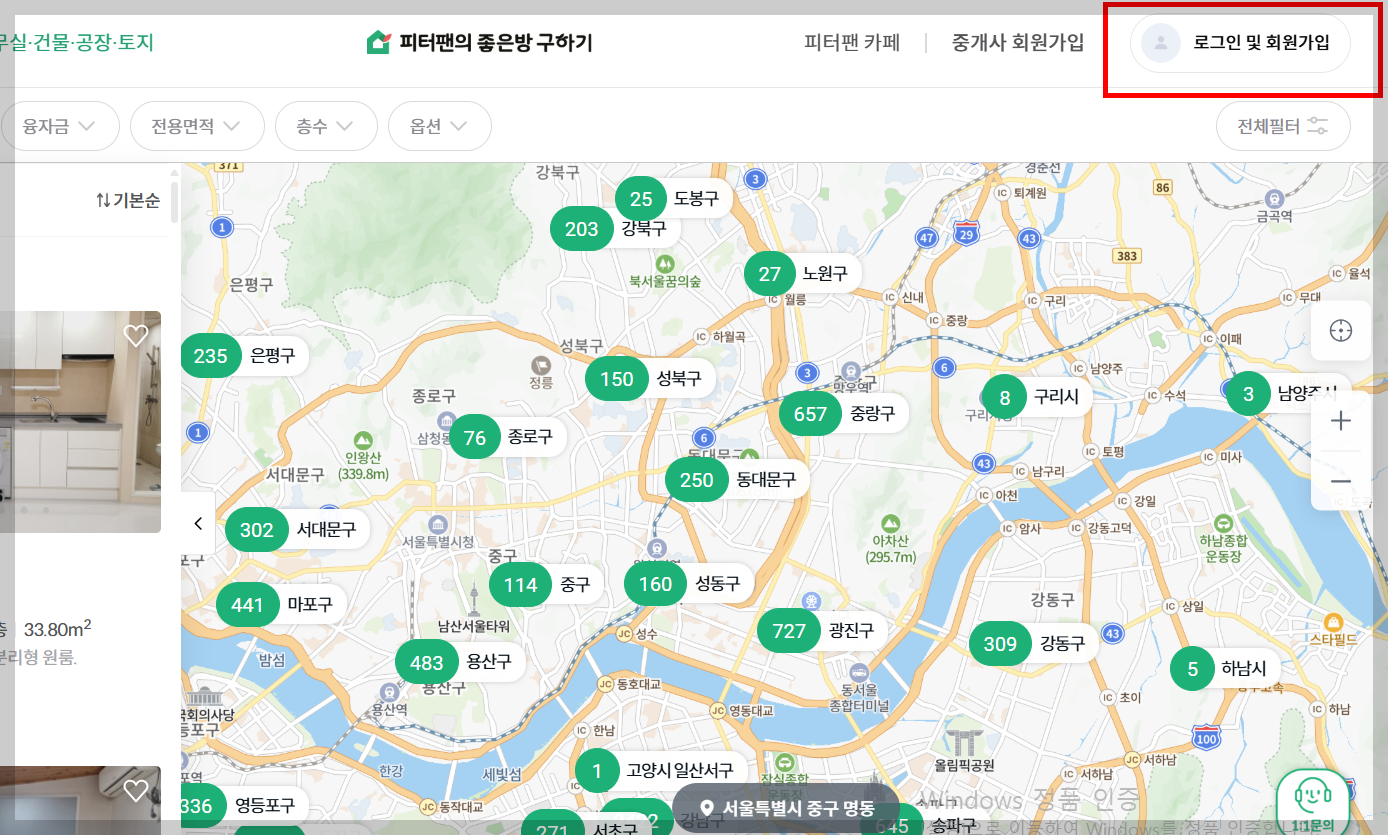The height and width of the screenshot is (835, 1388).
Task: Favorite the kitchen listing with the heart toggle
Action: click(136, 335)
